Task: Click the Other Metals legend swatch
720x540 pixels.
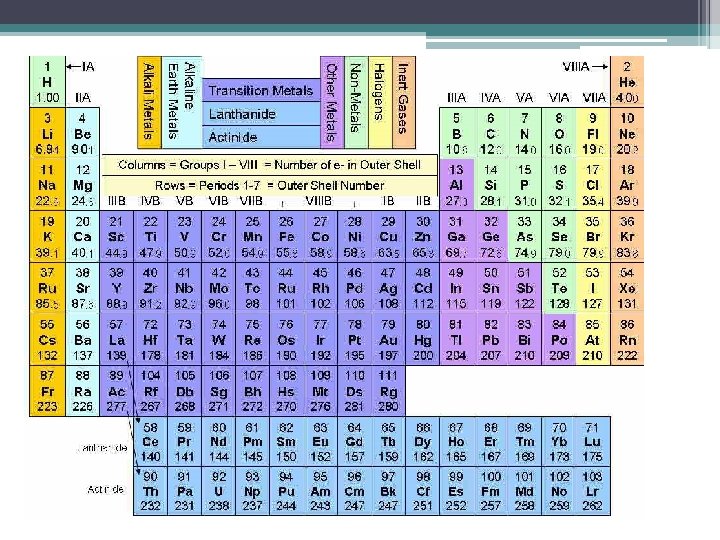Action: click(332, 102)
